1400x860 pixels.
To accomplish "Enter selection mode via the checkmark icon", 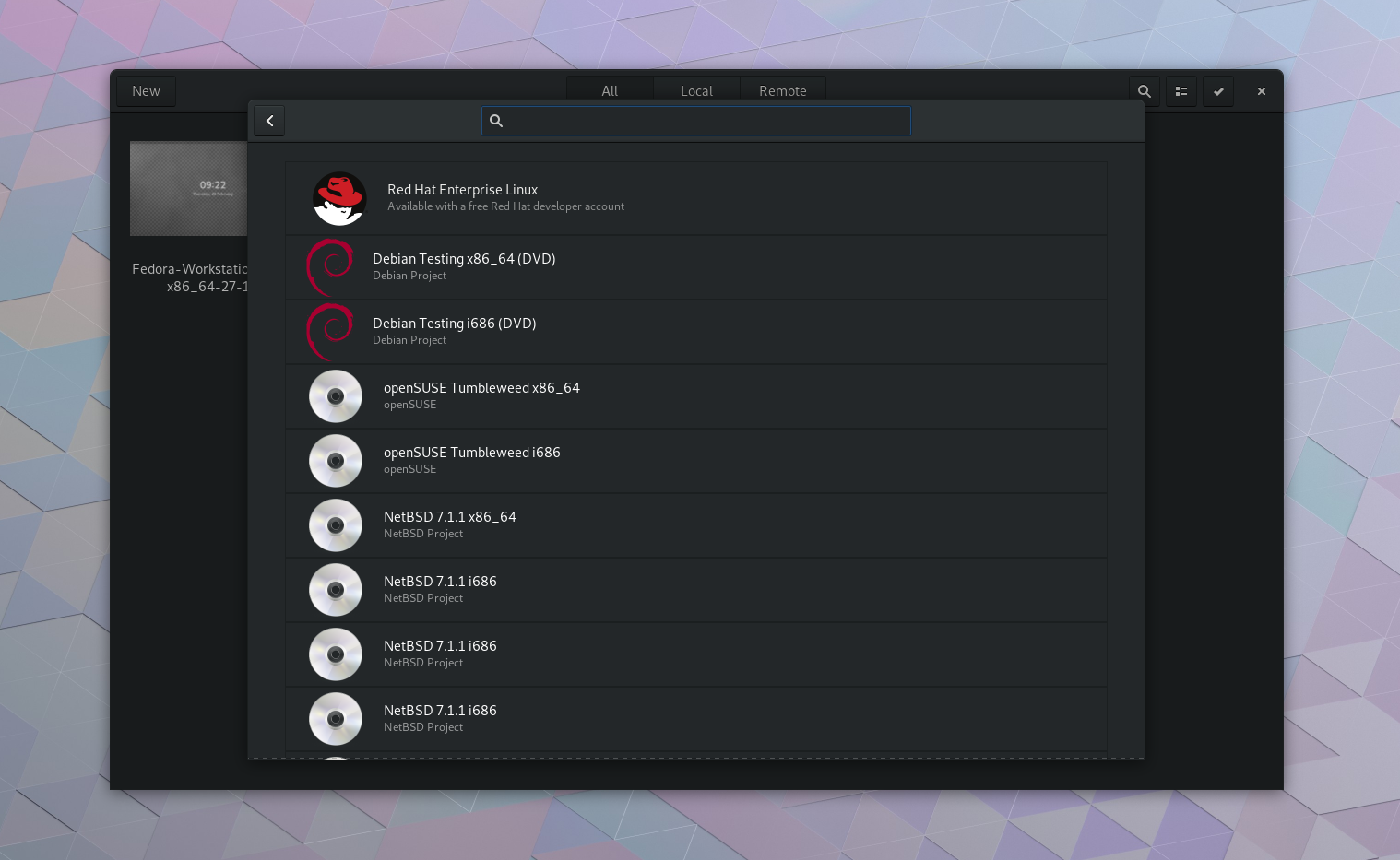I will pyautogui.click(x=1217, y=91).
